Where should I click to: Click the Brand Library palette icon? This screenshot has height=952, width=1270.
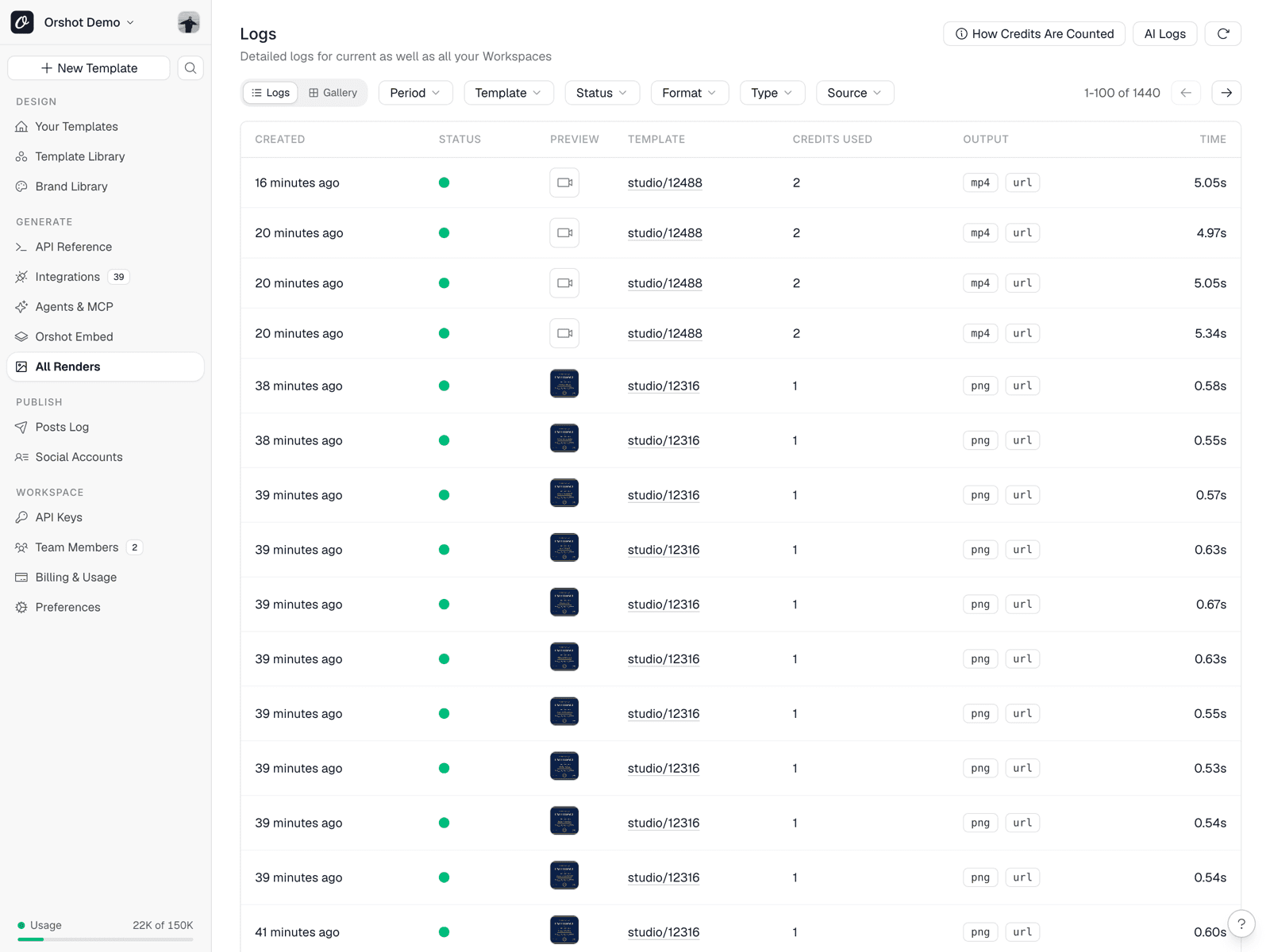click(x=21, y=186)
